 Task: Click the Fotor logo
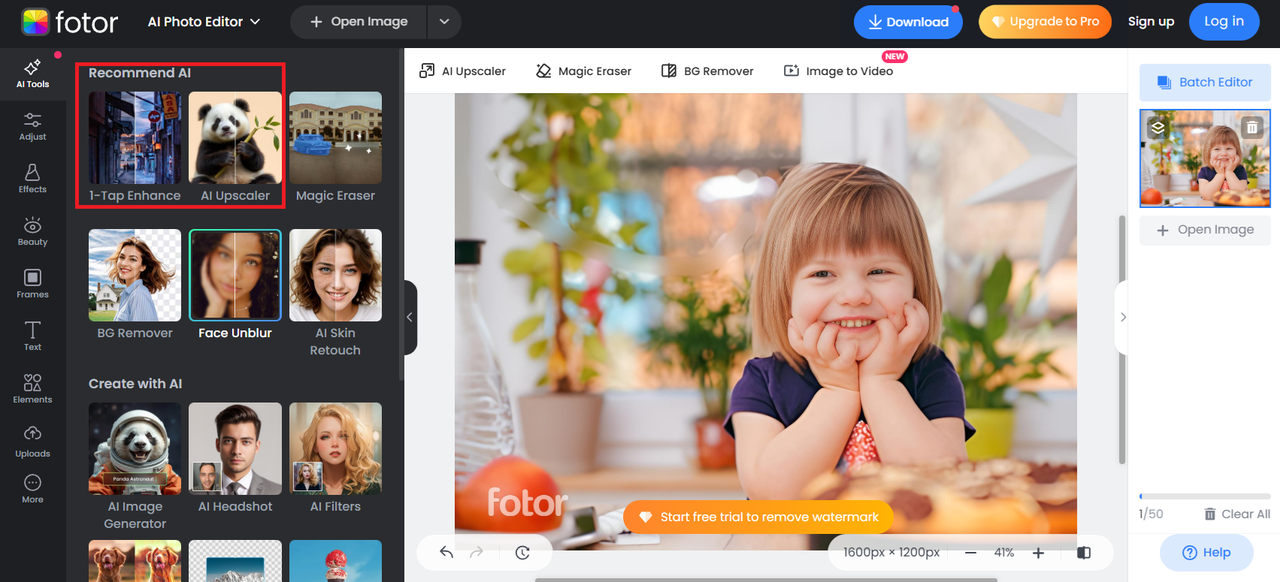click(x=70, y=21)
